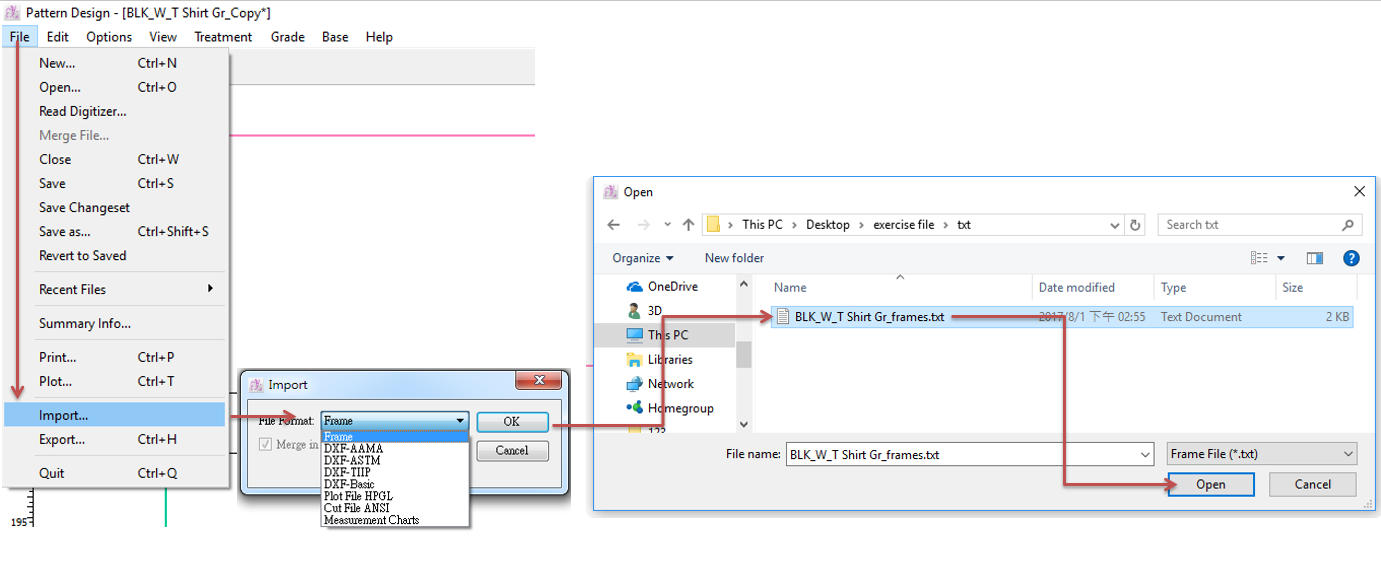Toggle the preview pane icon
Image resolution: width=1381 pixels, height=572 pixels.
click(1314, 258)
